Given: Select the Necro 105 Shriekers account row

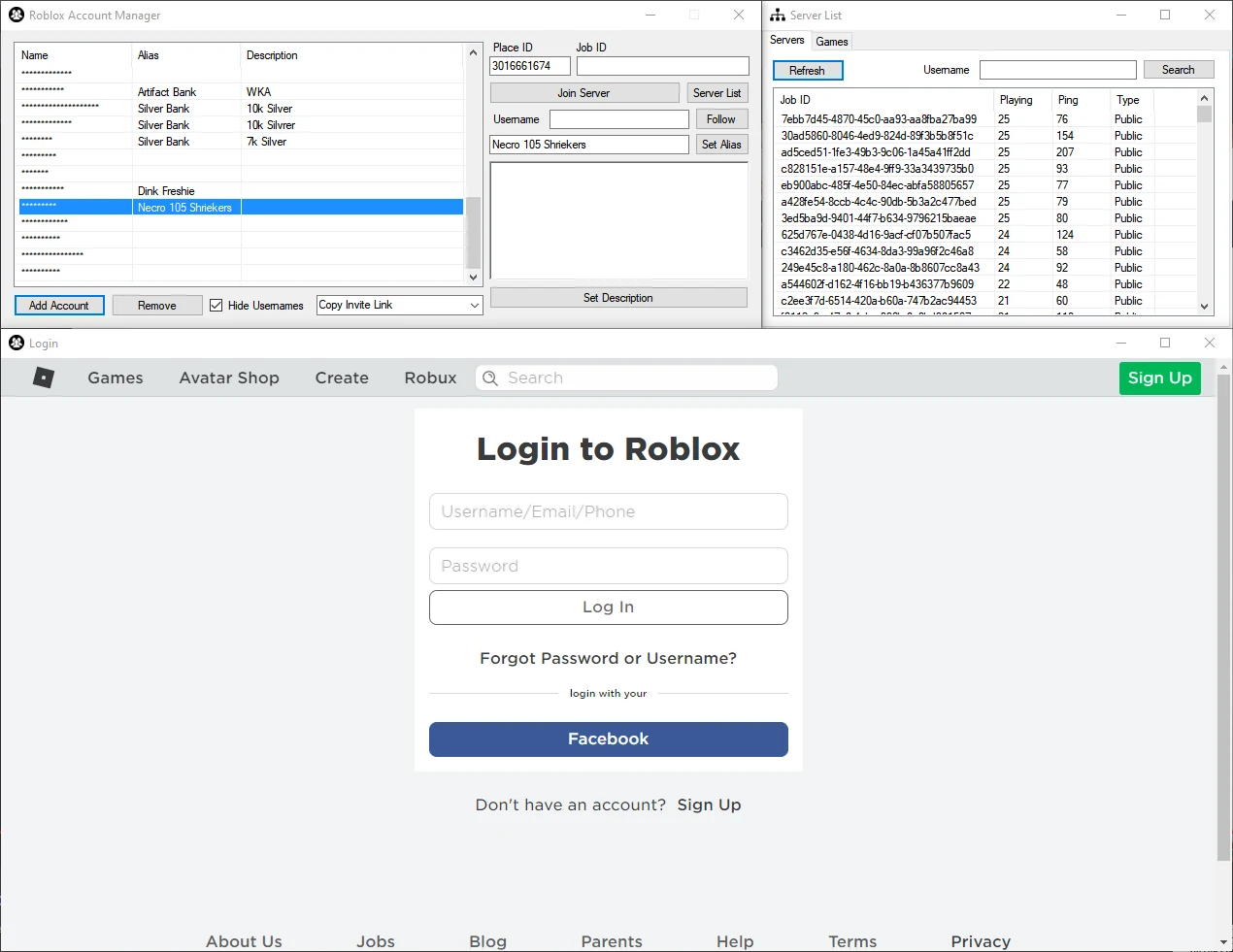Looking at the screenshot, I should point(186,207).
